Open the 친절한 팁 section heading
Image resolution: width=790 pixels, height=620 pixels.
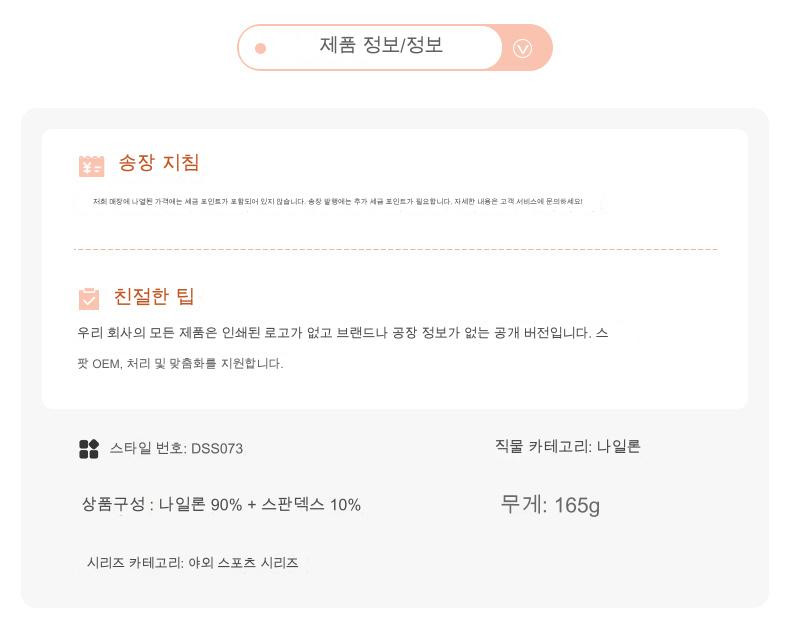(154, 297)
